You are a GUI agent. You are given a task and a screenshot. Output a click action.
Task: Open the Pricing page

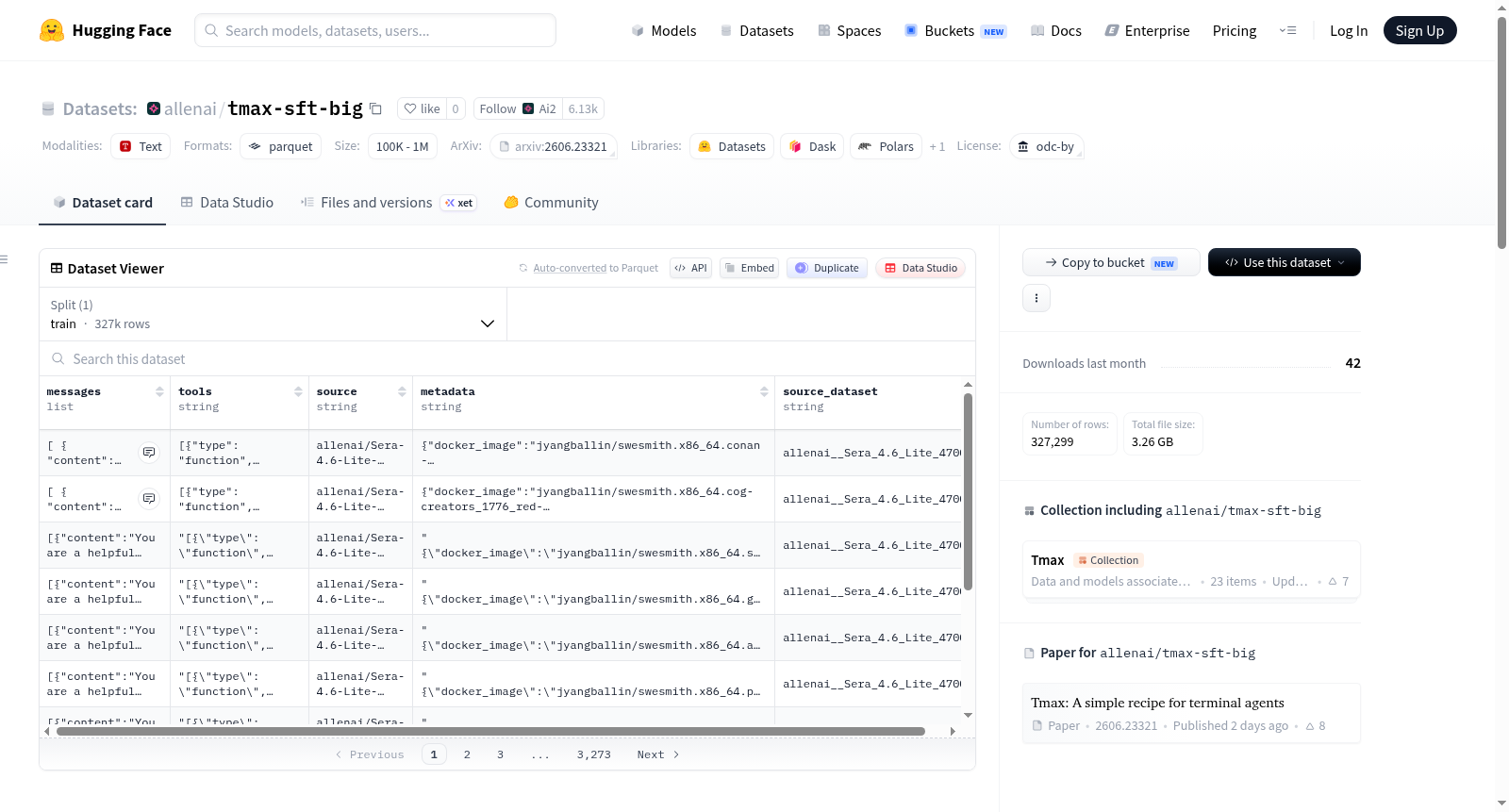(1235, 30)
